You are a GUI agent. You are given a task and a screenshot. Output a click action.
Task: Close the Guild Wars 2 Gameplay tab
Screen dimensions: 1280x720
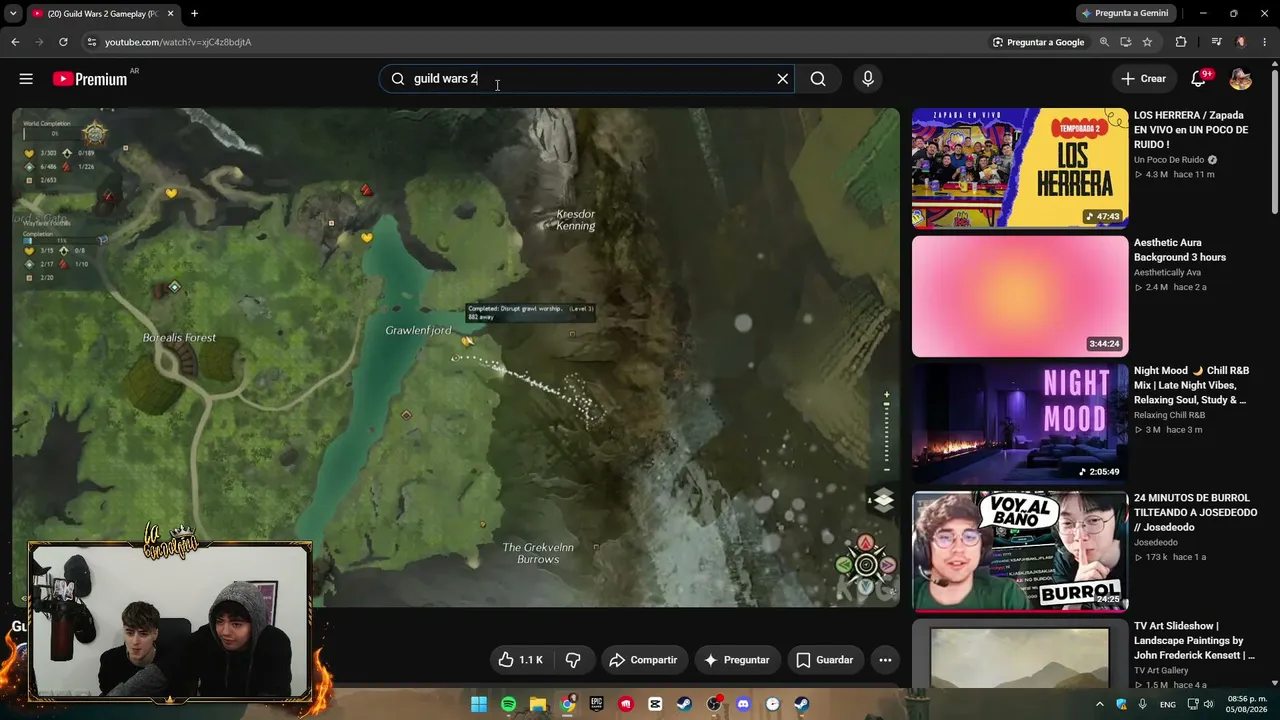pos(169,14)
